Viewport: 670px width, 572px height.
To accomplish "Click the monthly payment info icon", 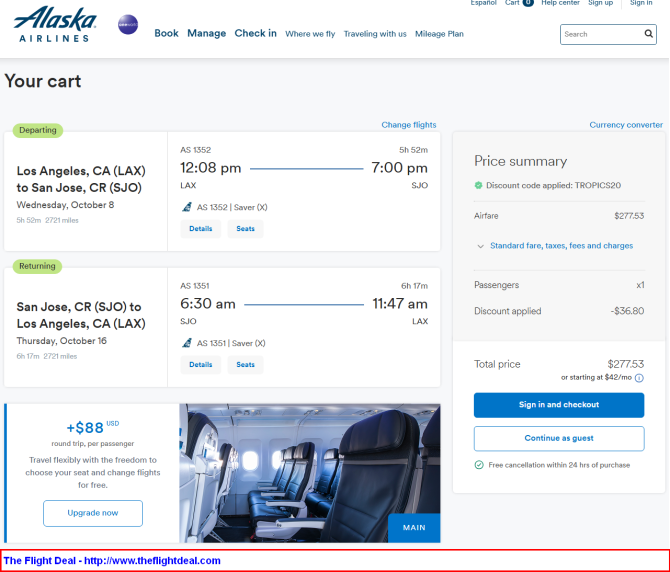I will coord(639,378).
